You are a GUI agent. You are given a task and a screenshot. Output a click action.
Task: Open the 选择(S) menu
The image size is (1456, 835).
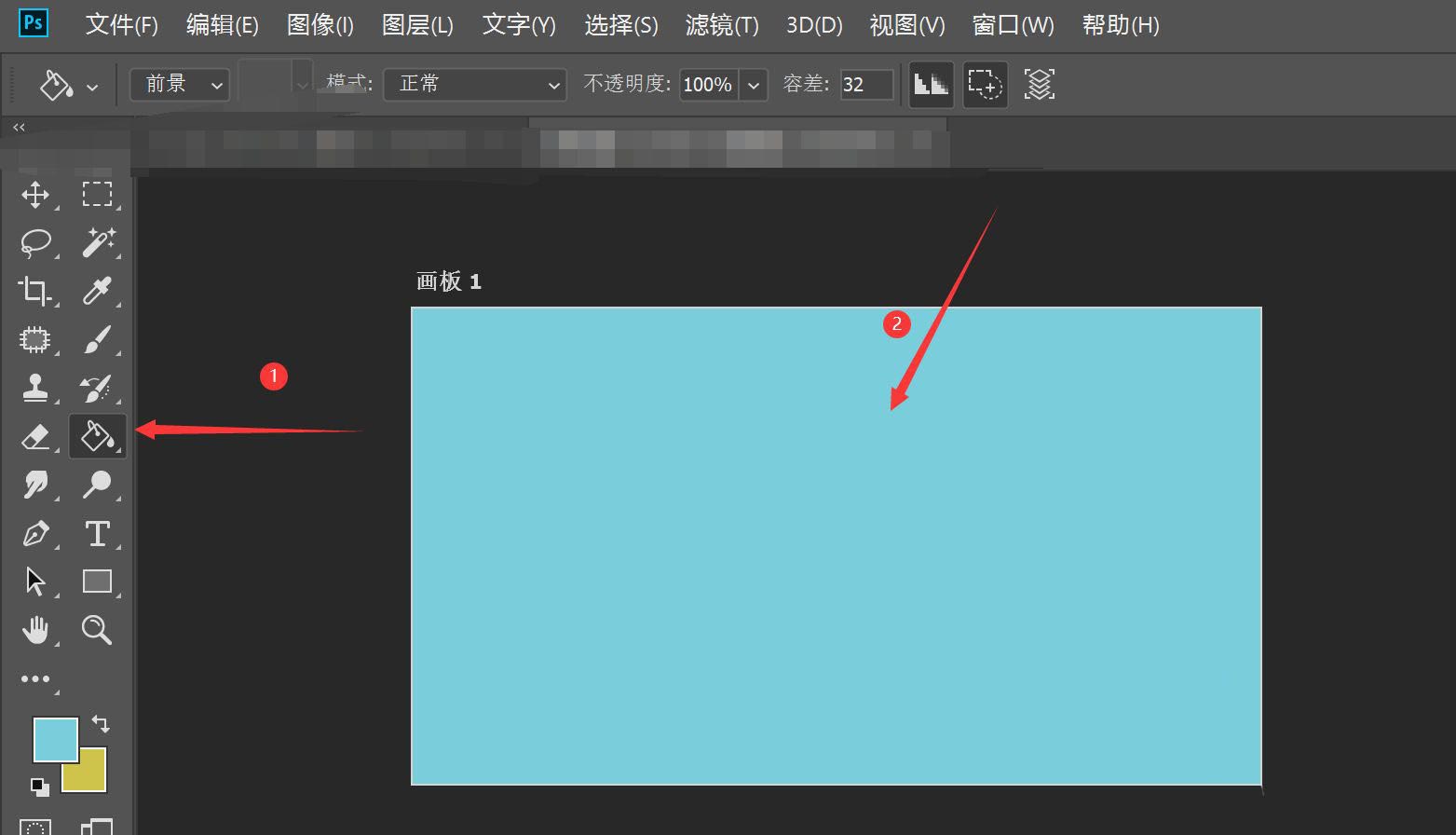point(620,25)
